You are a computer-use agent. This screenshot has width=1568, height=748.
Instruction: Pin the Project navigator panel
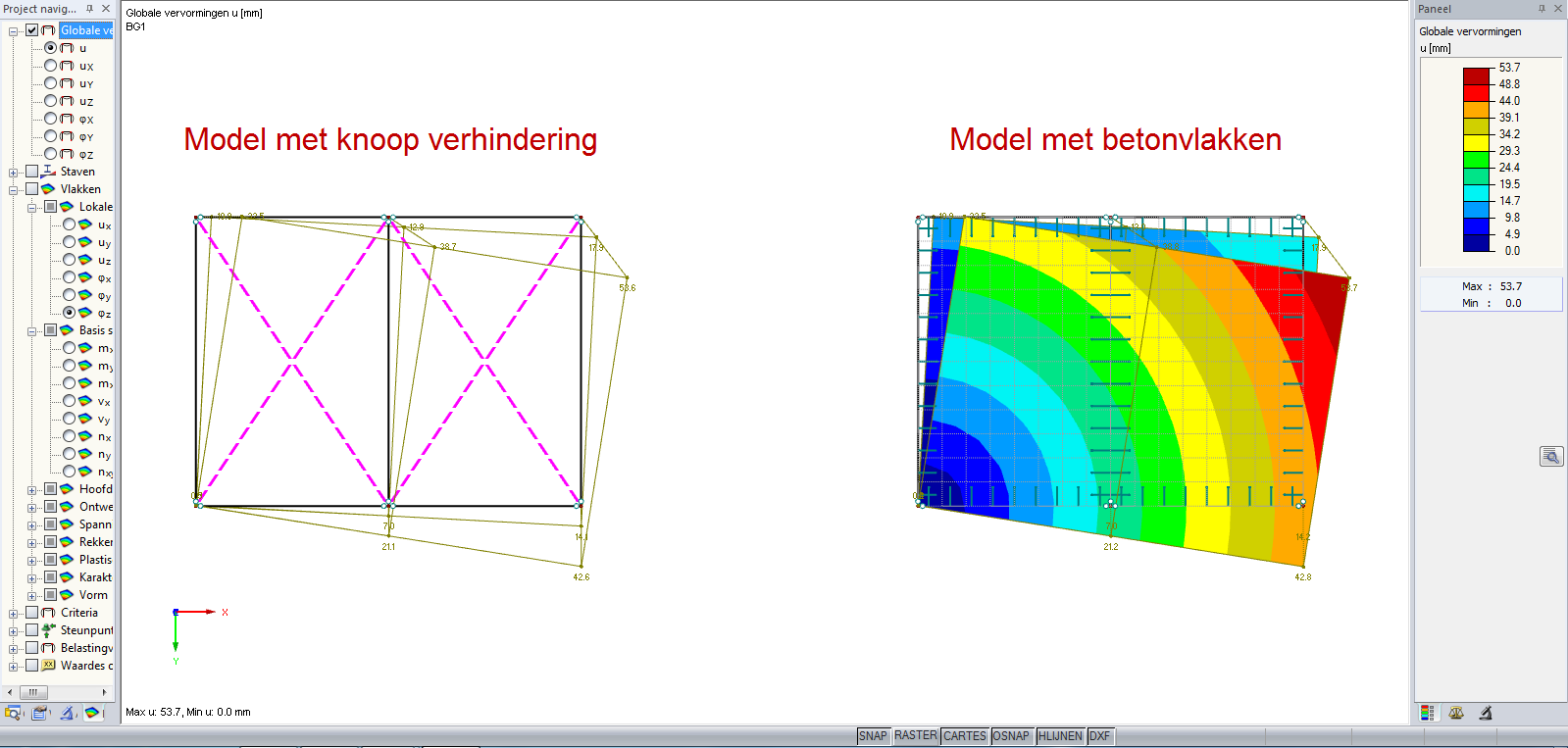(x=89, y=8)
